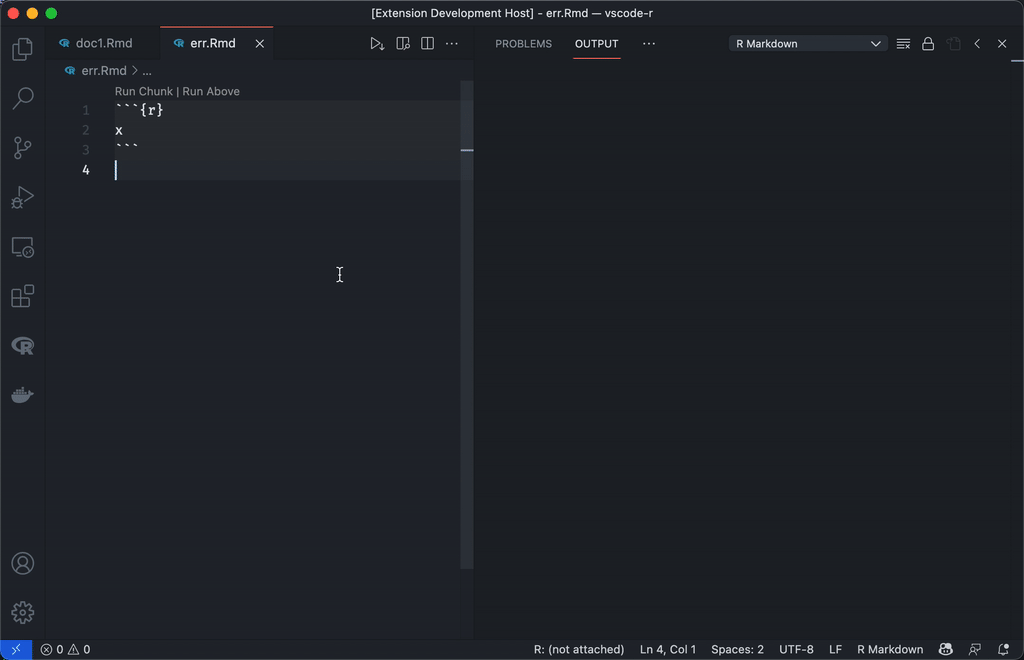Change the LF end of line sequence
Viewport: 1024px width, 660px height.
(x=835, y=650)
